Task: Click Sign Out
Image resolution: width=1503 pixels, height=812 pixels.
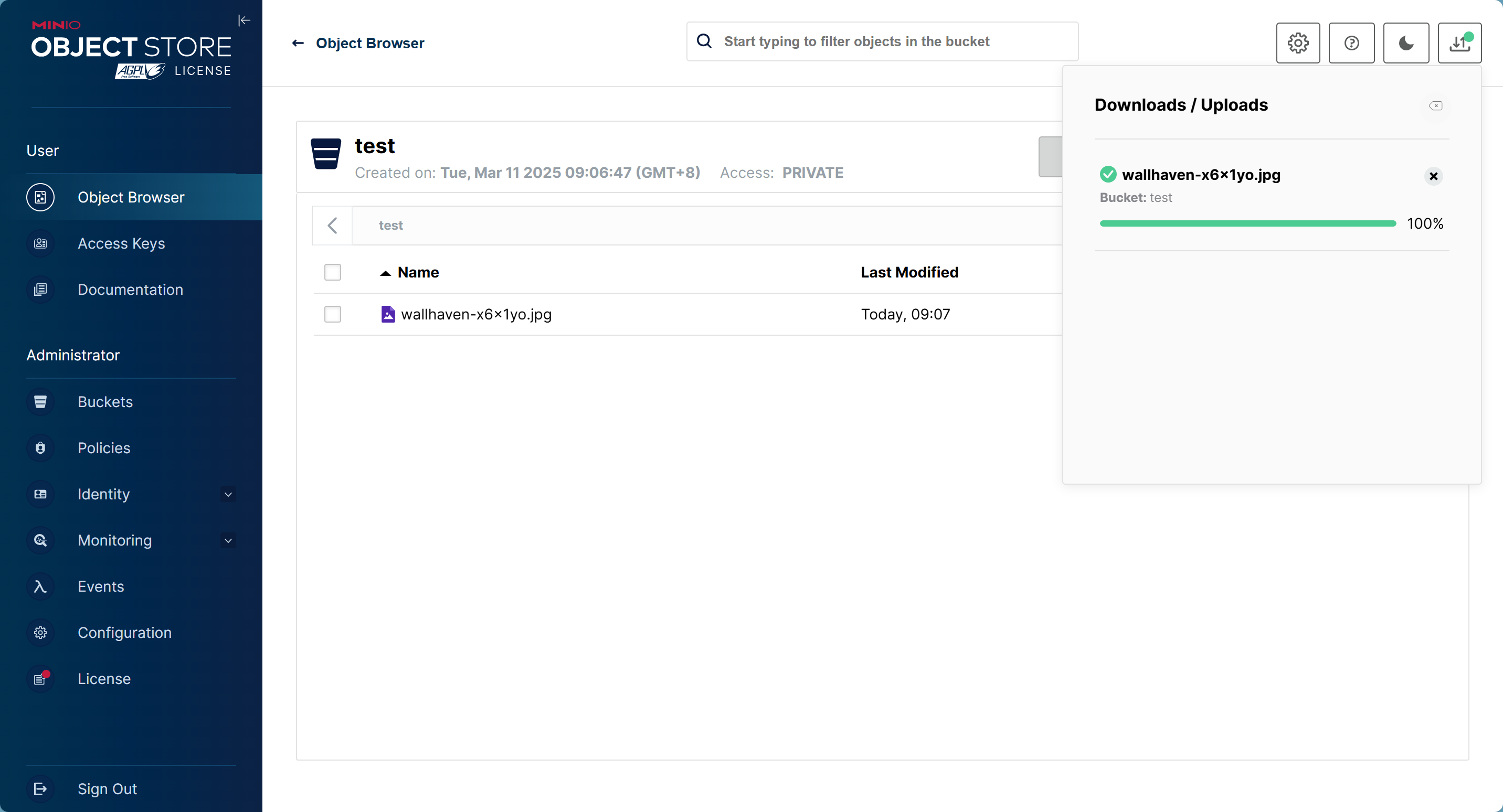Action: pos(107,789)
